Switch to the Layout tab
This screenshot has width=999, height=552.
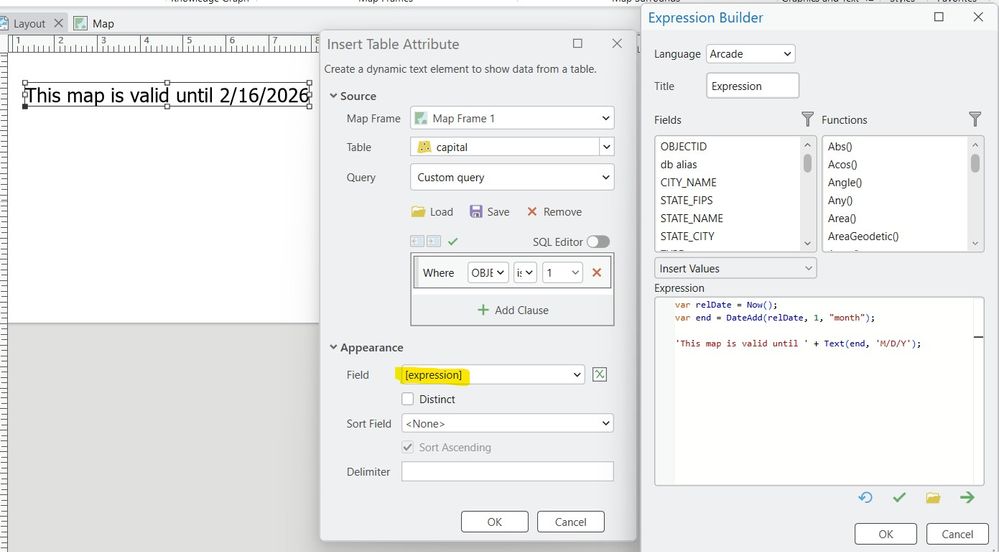(x=29, y=24)
